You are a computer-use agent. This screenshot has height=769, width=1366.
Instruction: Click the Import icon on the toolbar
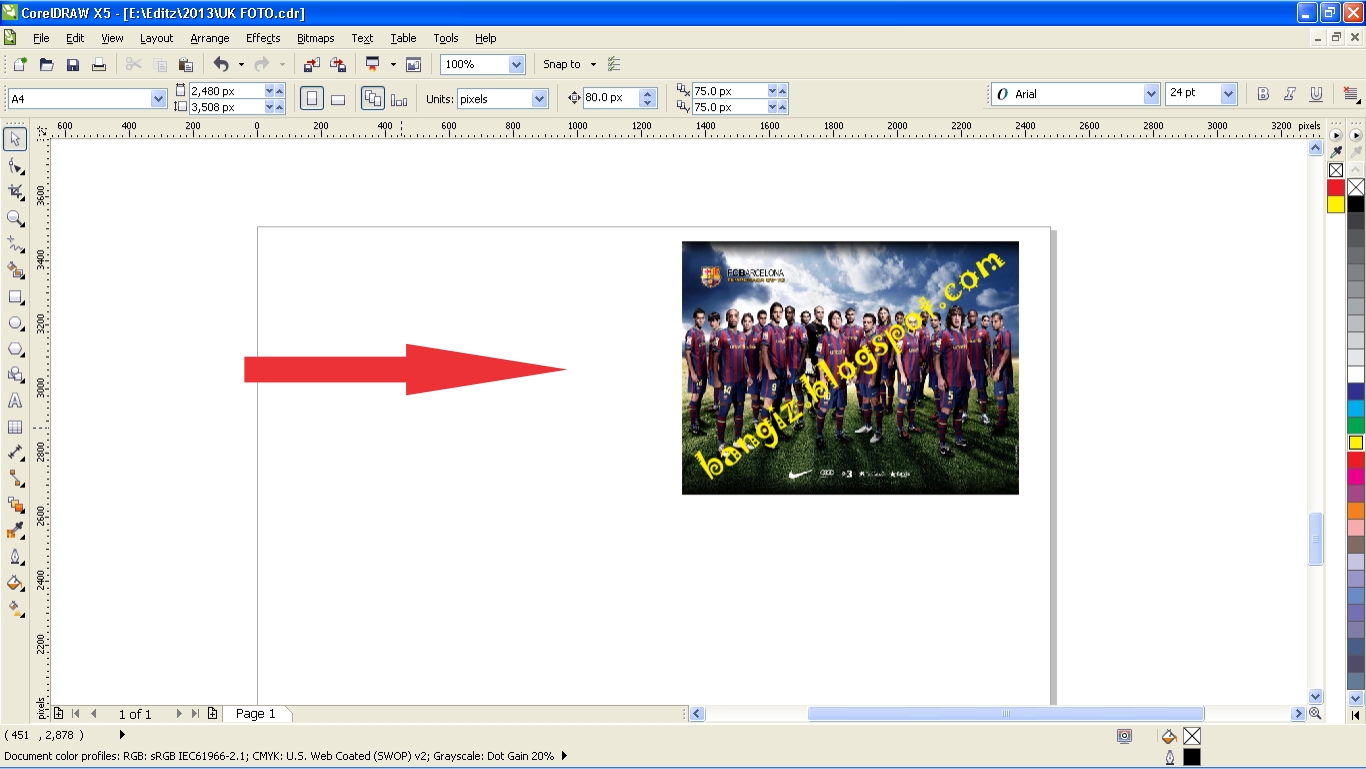point(312,63)
